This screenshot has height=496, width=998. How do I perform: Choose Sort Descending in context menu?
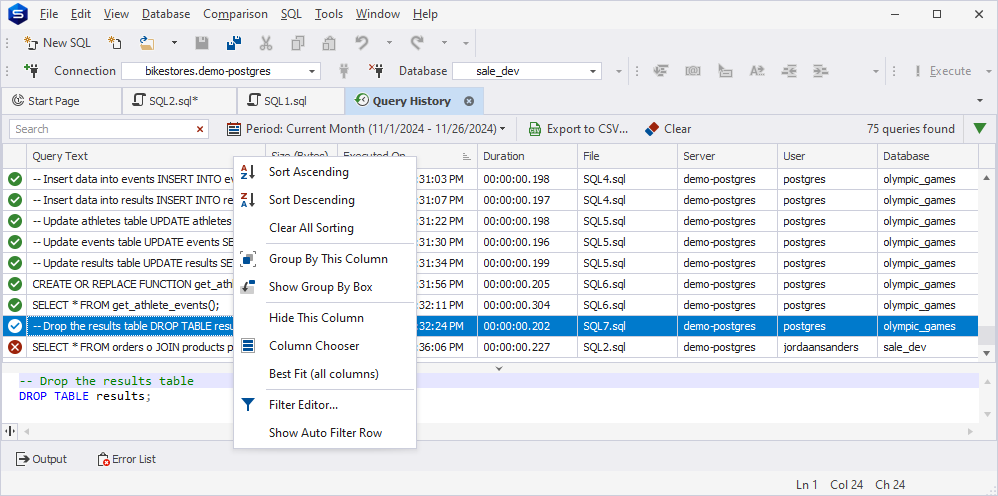click(325, 200)
